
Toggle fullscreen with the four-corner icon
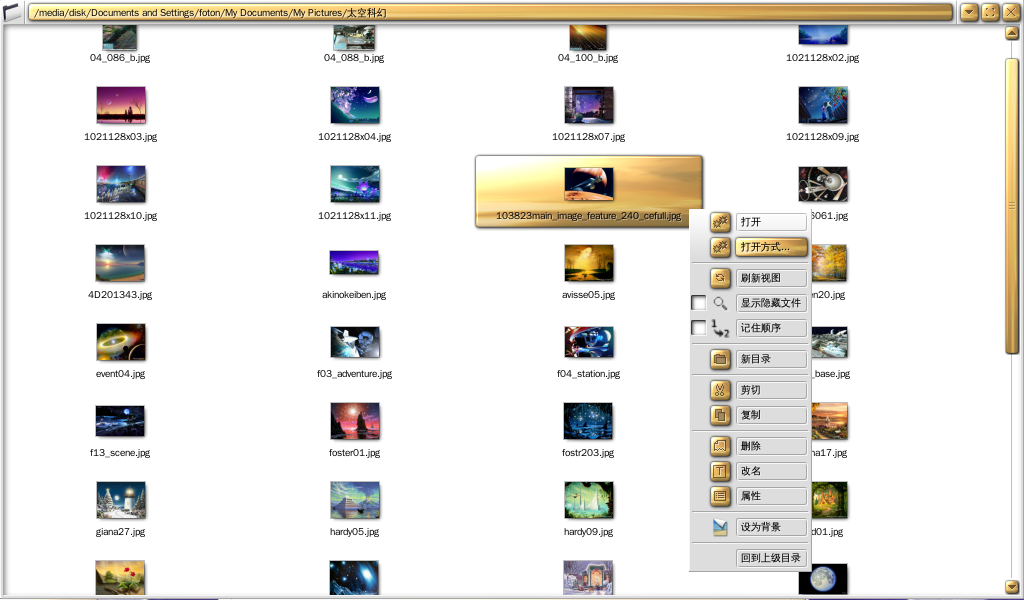990,12
